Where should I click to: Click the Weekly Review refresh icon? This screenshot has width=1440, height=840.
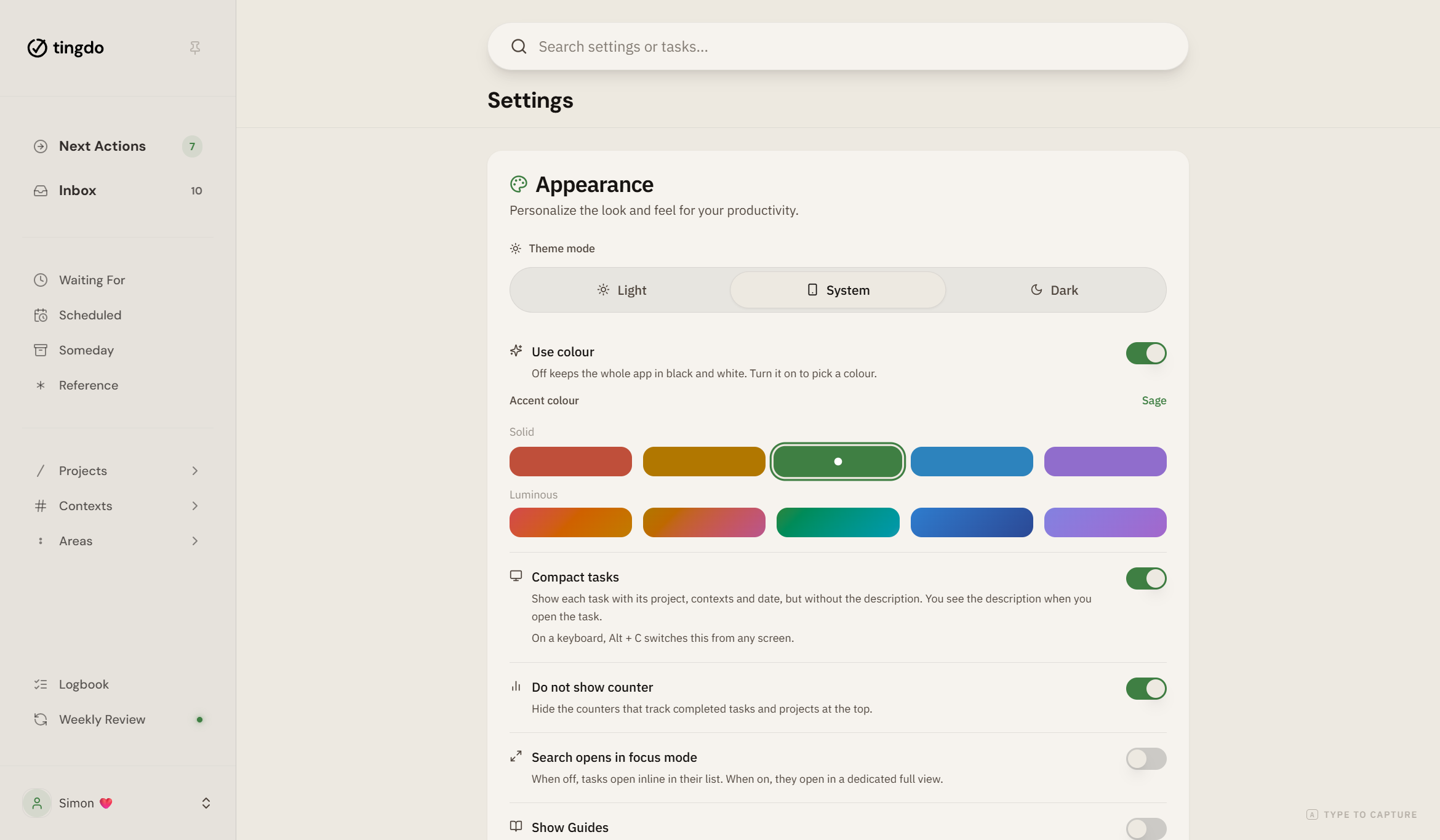pyautogui.click(x=41, y=719)
